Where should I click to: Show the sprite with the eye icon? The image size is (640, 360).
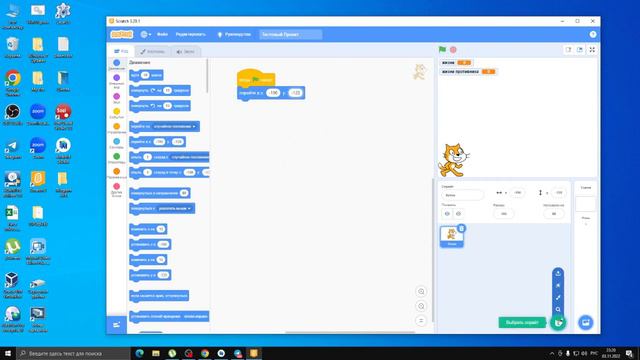tap(447, 213)
